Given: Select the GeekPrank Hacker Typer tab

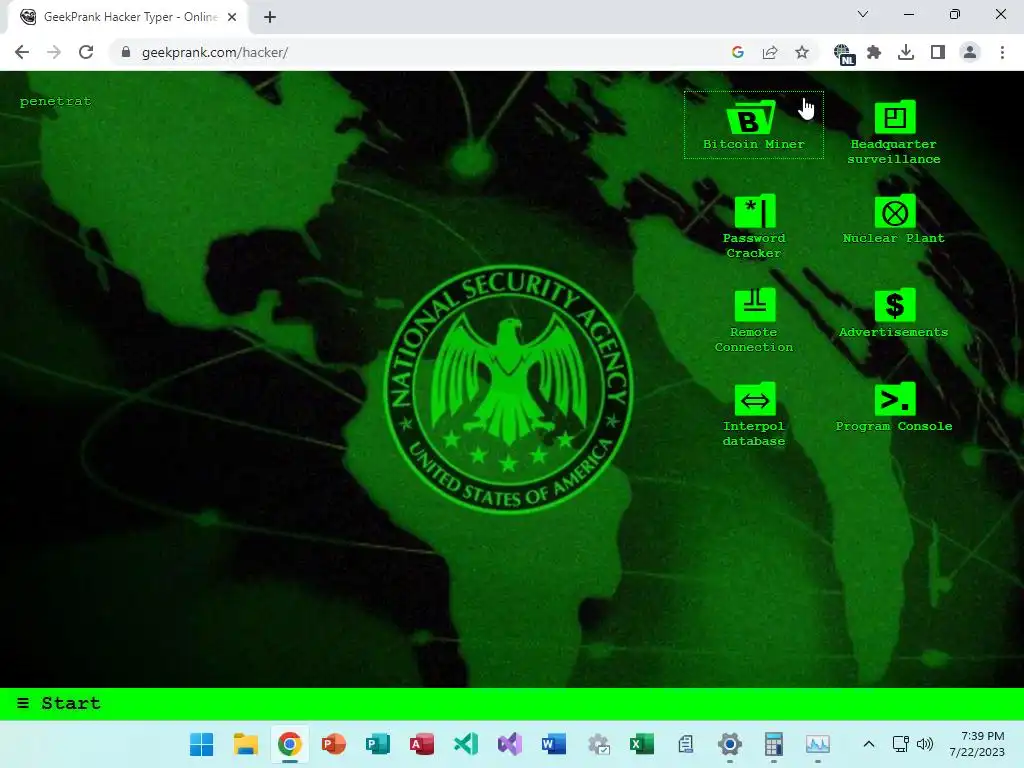Looking at the screenshot, I should [x=127, y=17].
